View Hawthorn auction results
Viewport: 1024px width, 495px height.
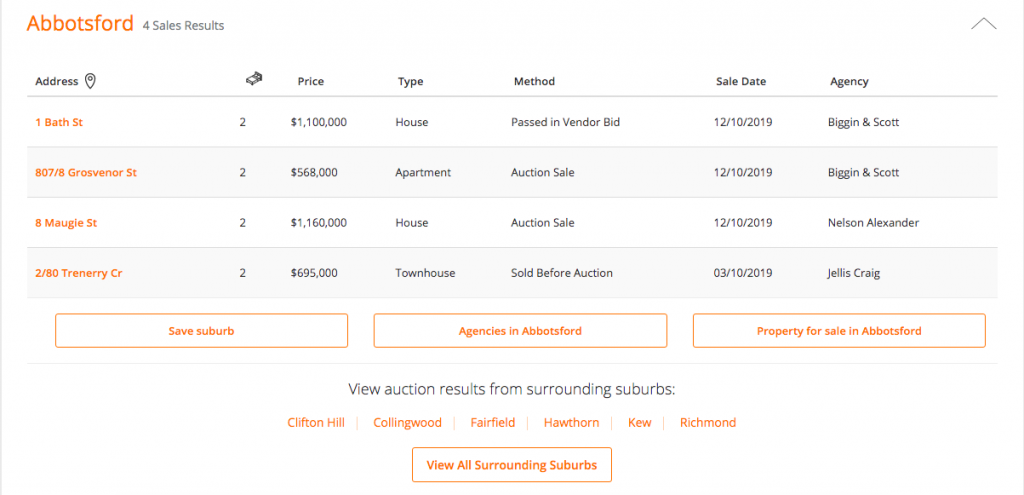click(x=571, y=423)
